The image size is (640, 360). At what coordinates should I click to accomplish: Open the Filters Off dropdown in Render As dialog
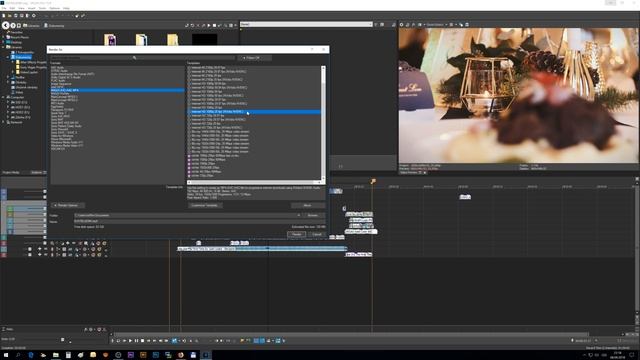254,58
